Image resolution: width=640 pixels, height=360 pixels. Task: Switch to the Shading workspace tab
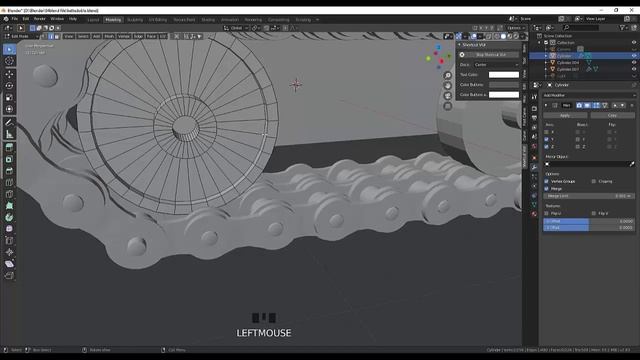point(208,20)
